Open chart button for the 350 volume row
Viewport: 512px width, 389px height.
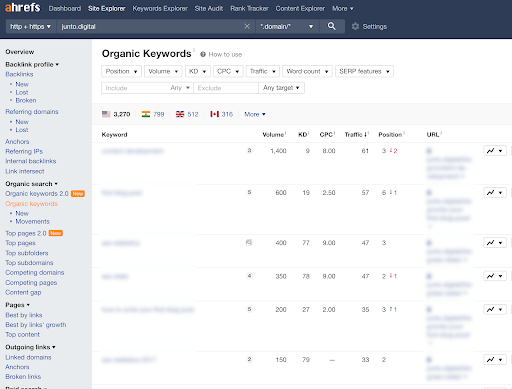tap(495, 276)
